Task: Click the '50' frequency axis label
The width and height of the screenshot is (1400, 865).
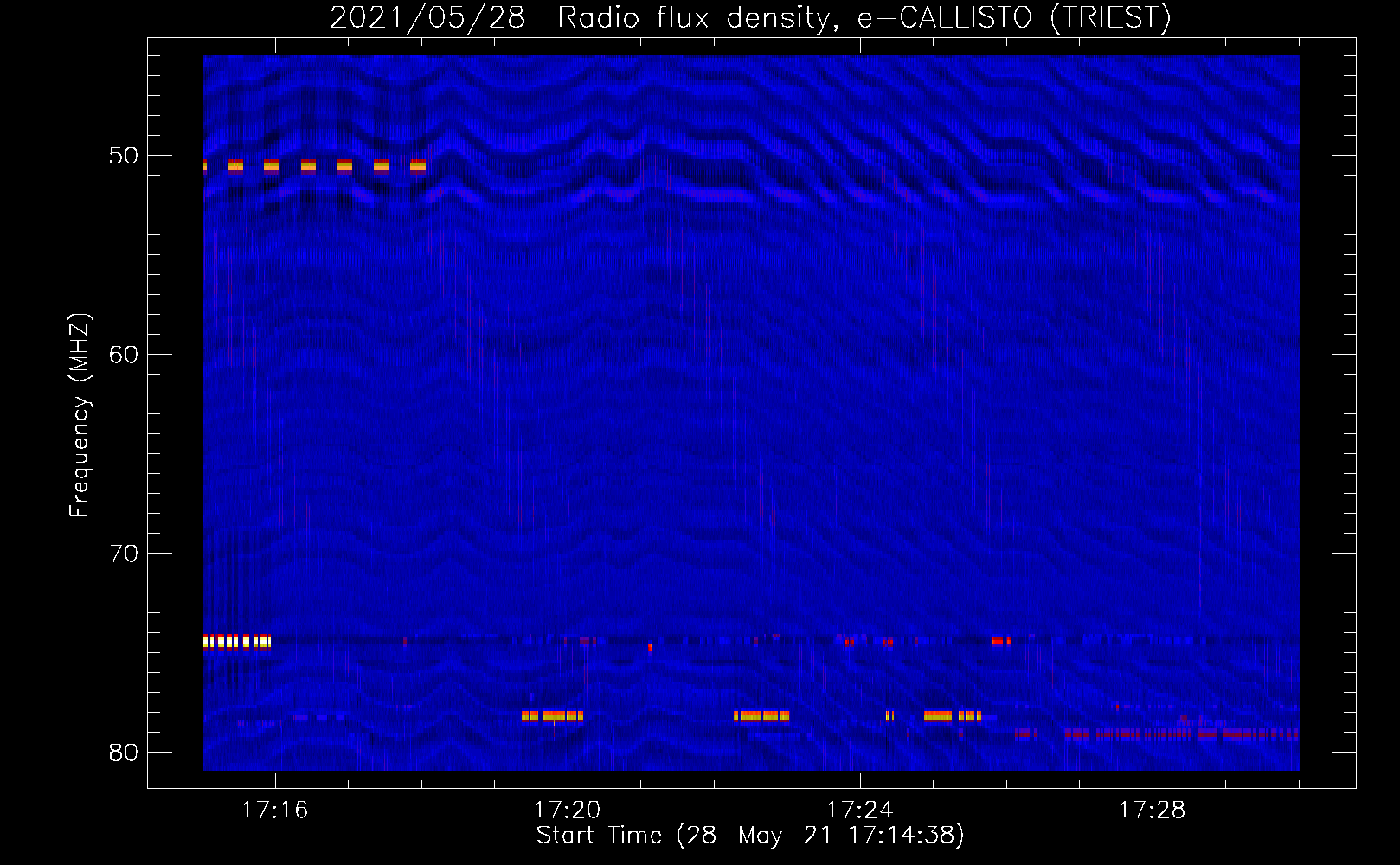Action: point(124,156)
